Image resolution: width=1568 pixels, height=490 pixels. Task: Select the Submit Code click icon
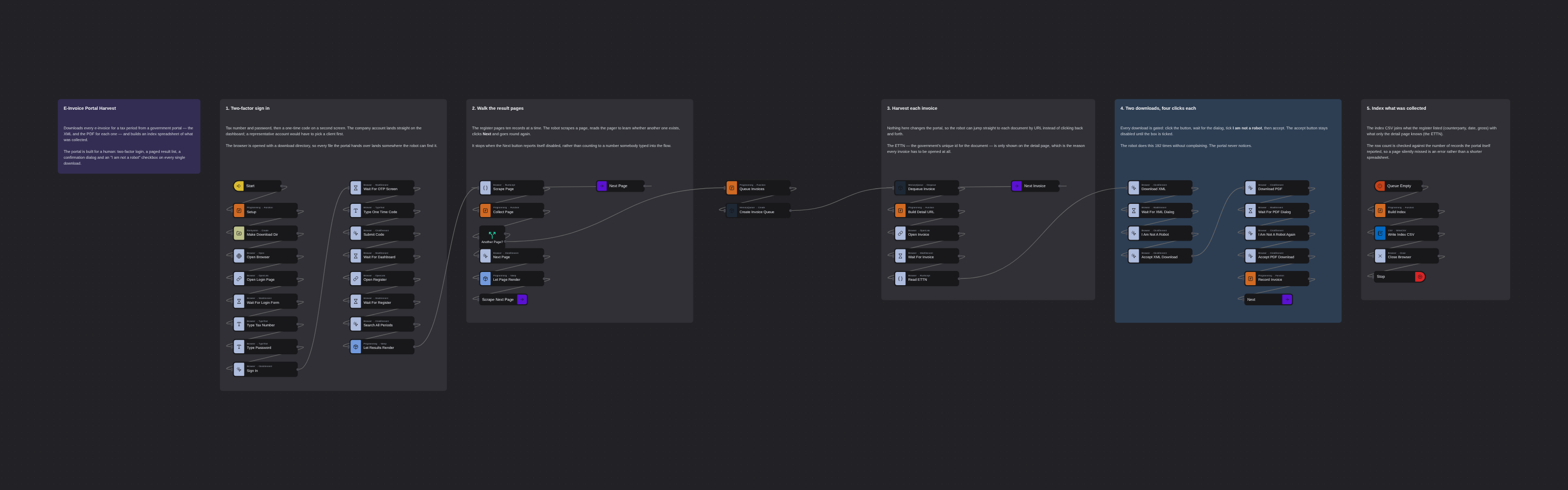(x=355, y=233)
